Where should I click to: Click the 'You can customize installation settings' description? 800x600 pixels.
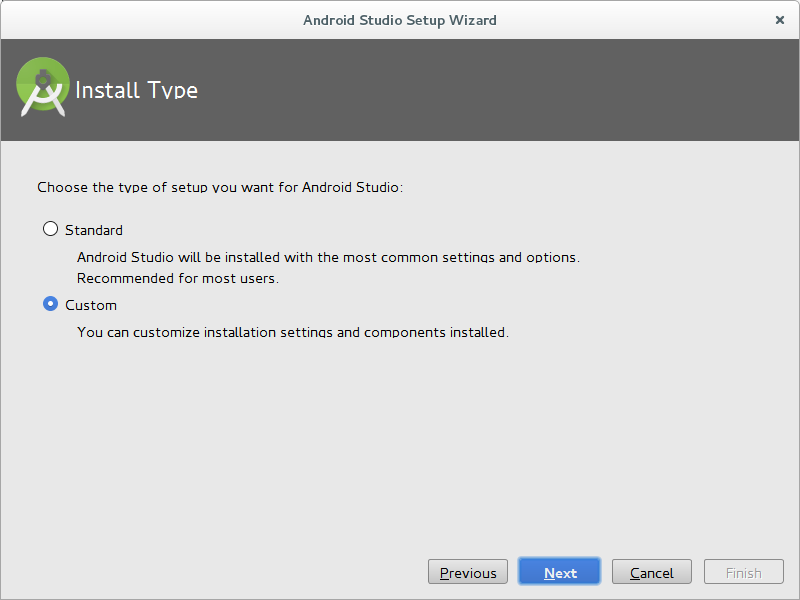tap(293, 332)
